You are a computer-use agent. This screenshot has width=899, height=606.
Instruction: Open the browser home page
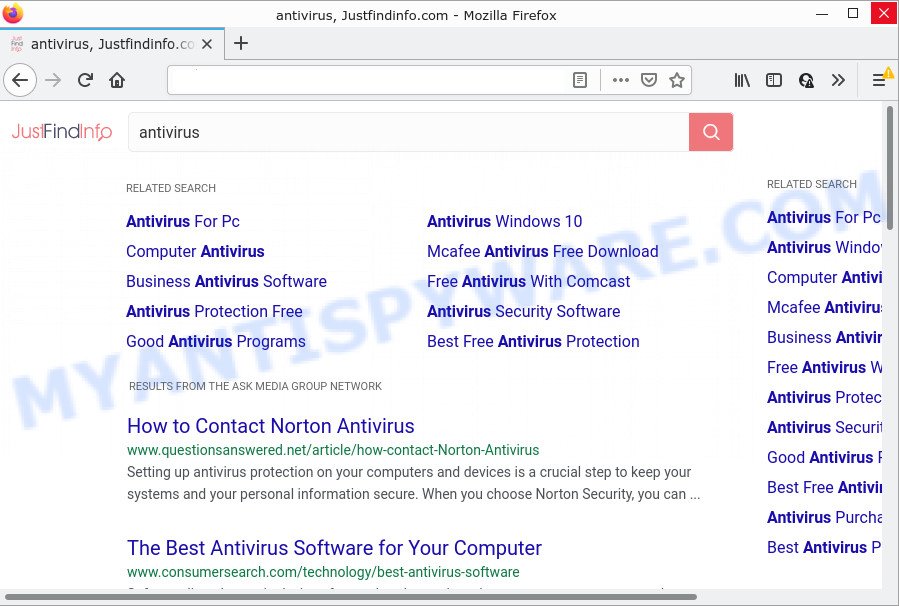[x=117, y=80]
